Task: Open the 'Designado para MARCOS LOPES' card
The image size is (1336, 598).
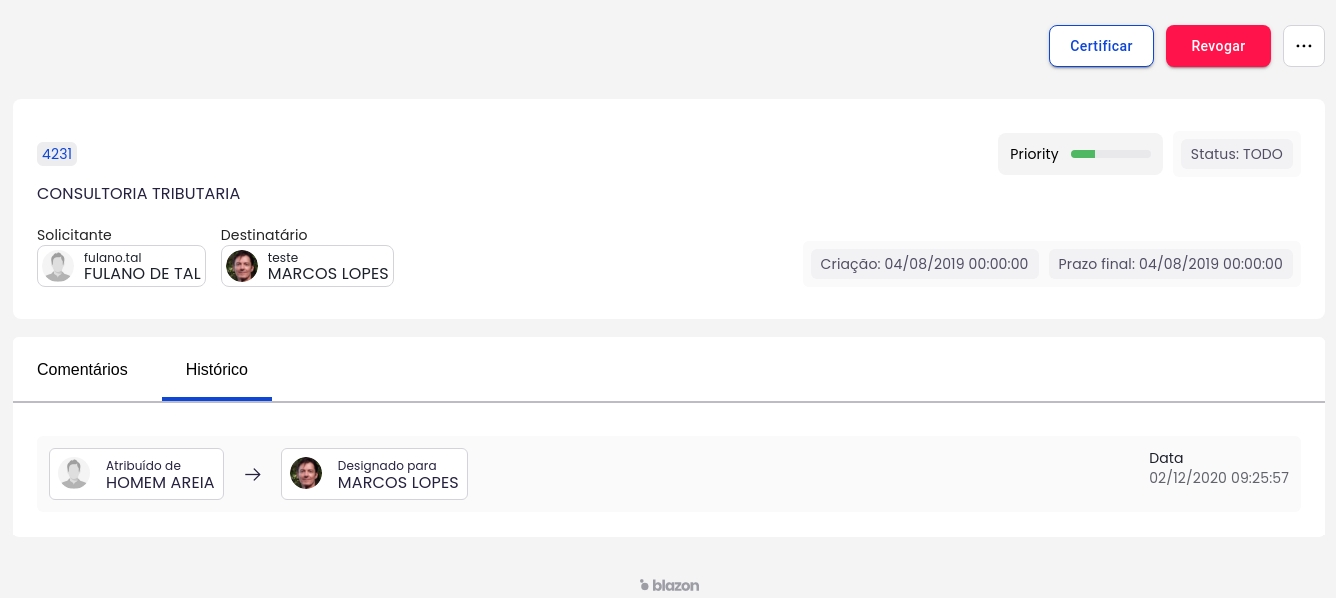Action: pos(374,474)
